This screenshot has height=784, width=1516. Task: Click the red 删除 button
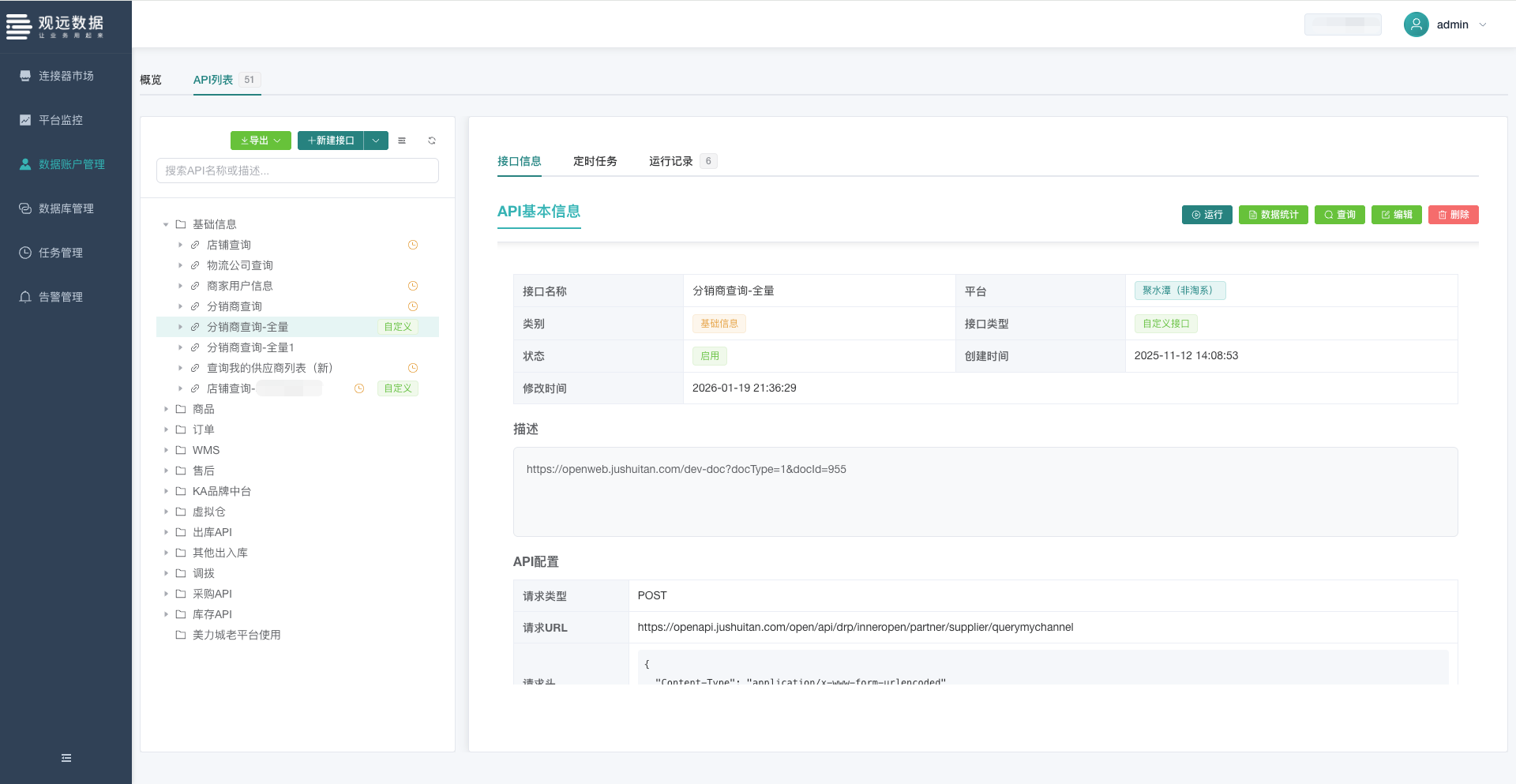coord(1453,215)
